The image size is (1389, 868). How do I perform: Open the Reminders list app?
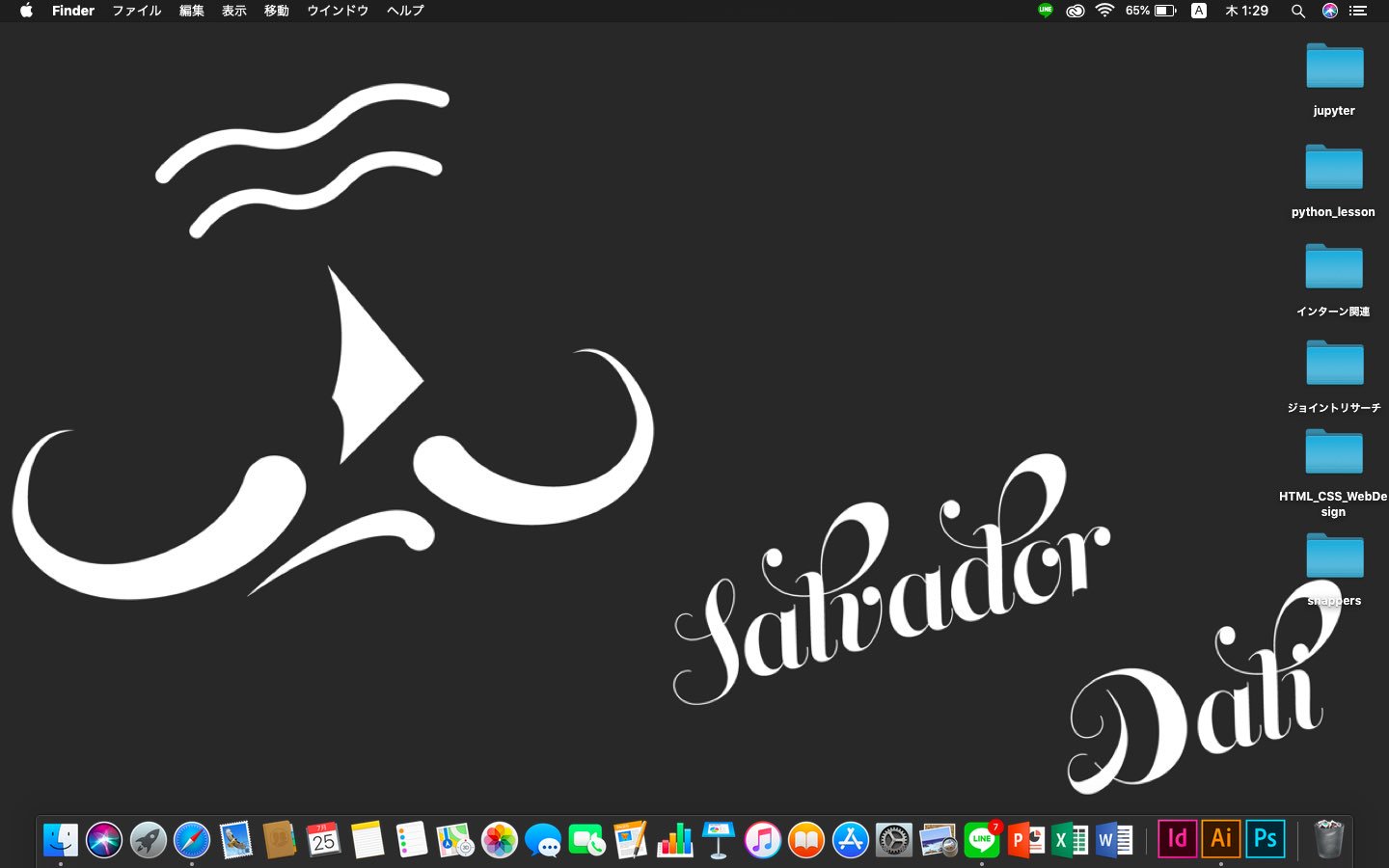pyautogui.click(x=411, y=840)
